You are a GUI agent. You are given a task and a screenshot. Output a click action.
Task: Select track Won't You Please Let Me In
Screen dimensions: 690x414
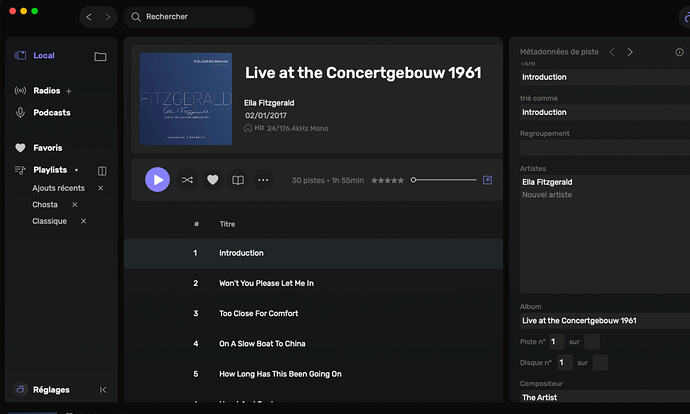coord(313,283)
